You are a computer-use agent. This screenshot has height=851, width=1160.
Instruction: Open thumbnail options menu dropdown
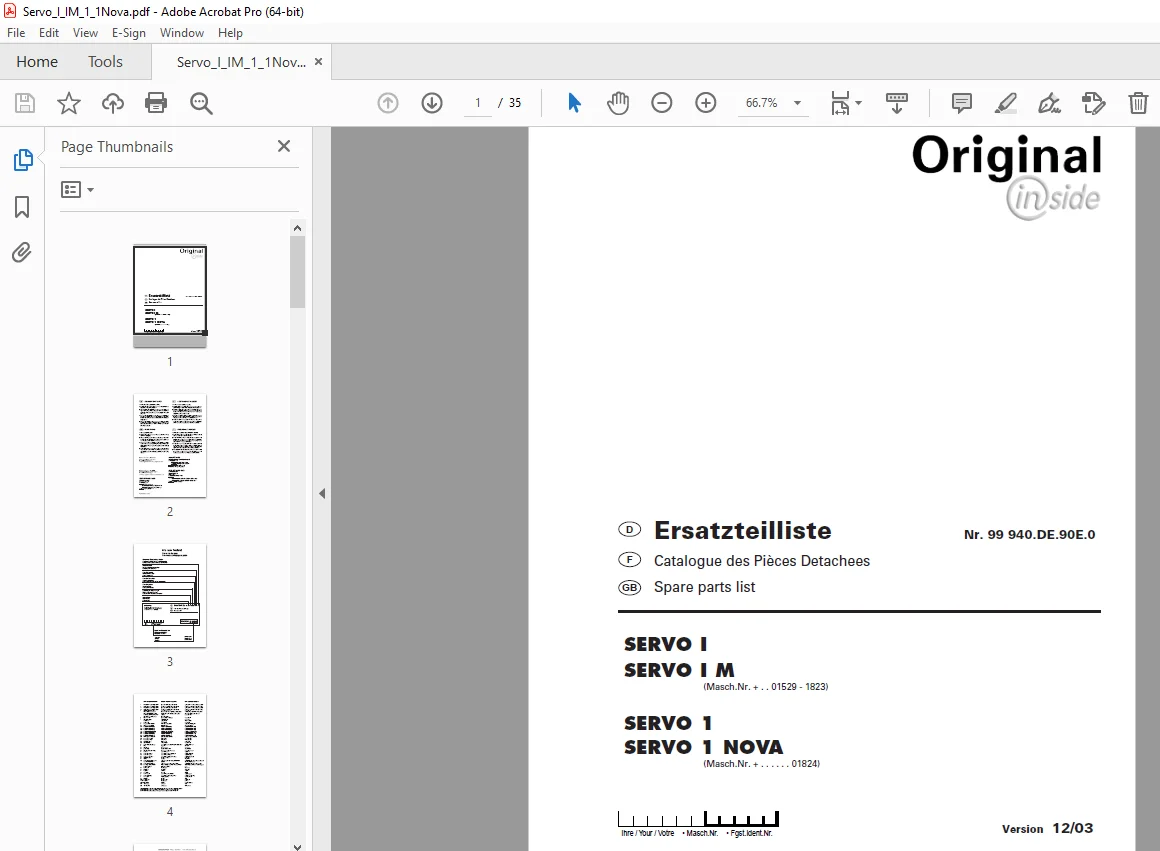(78, 190)
